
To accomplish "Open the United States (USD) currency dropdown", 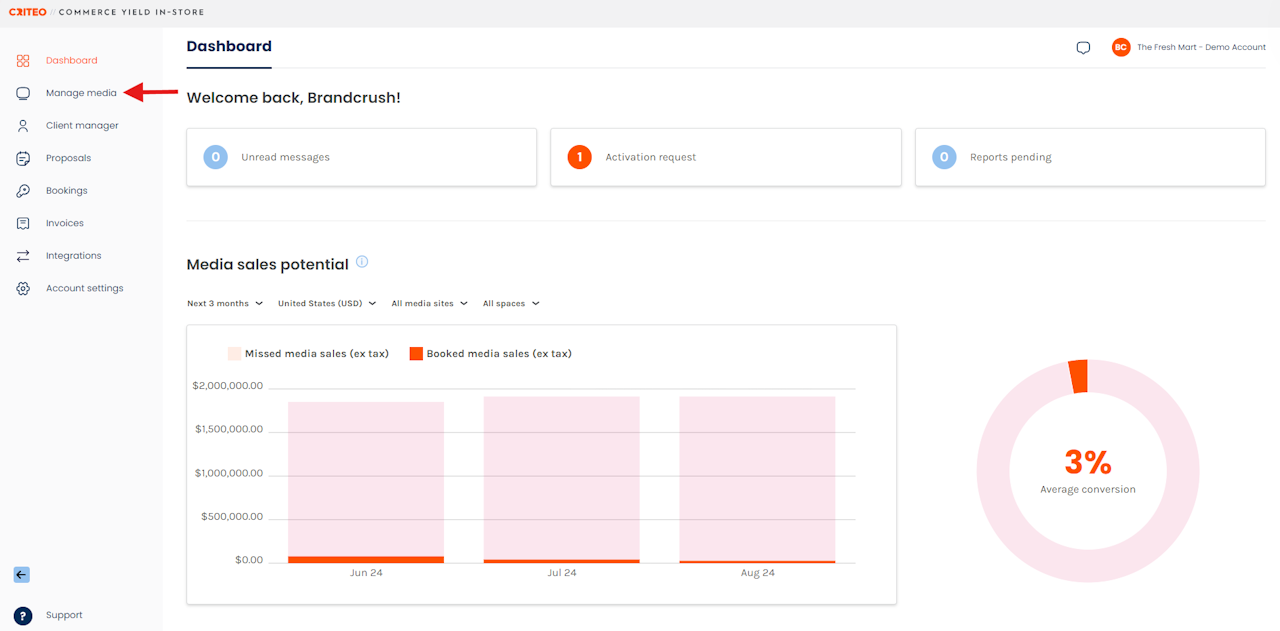I will click(x=327, y=303).
